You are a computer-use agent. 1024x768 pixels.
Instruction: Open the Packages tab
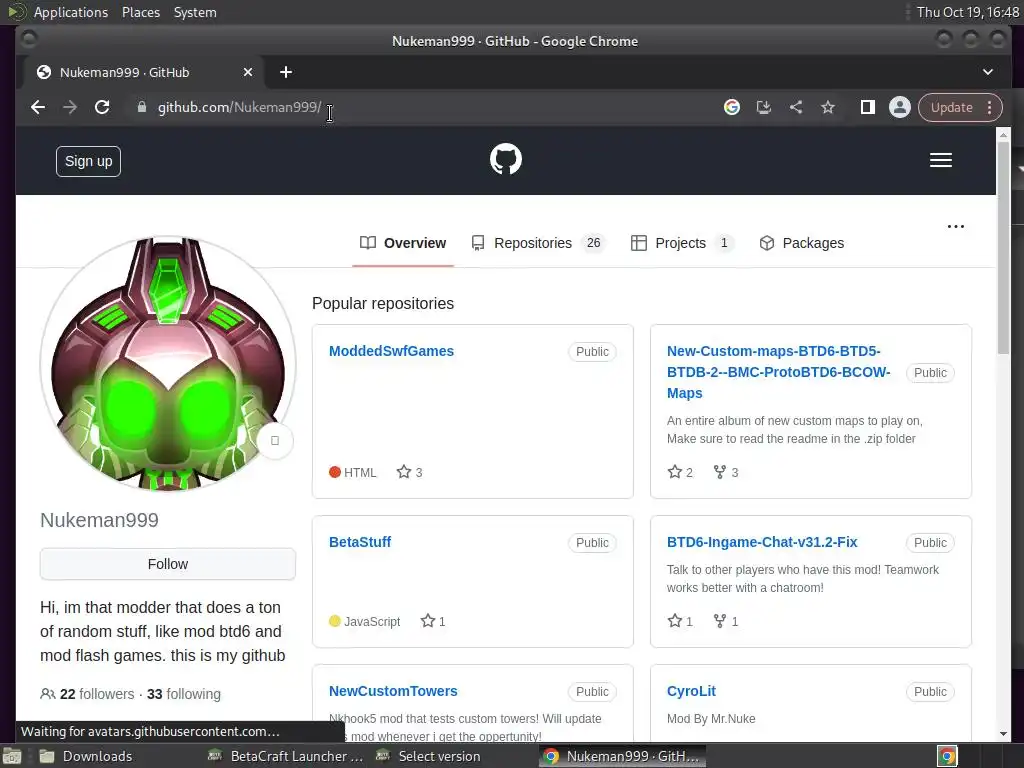click(801, 243)
